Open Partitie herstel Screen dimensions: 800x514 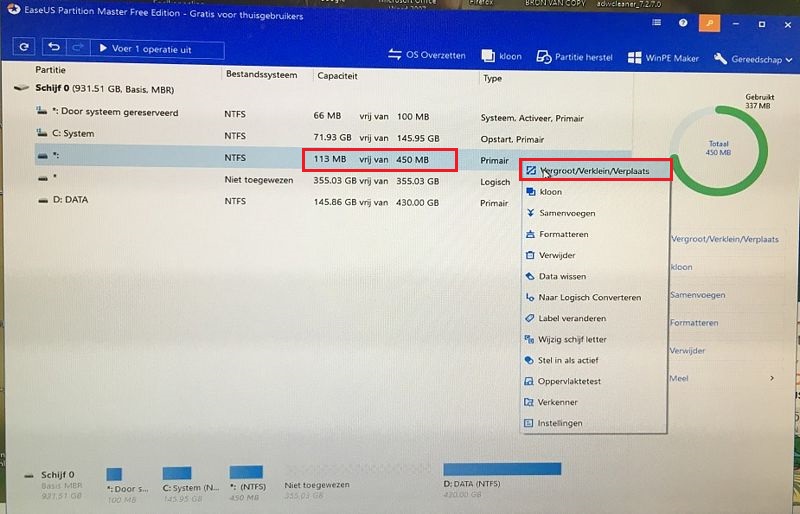(x=574, y=57)
